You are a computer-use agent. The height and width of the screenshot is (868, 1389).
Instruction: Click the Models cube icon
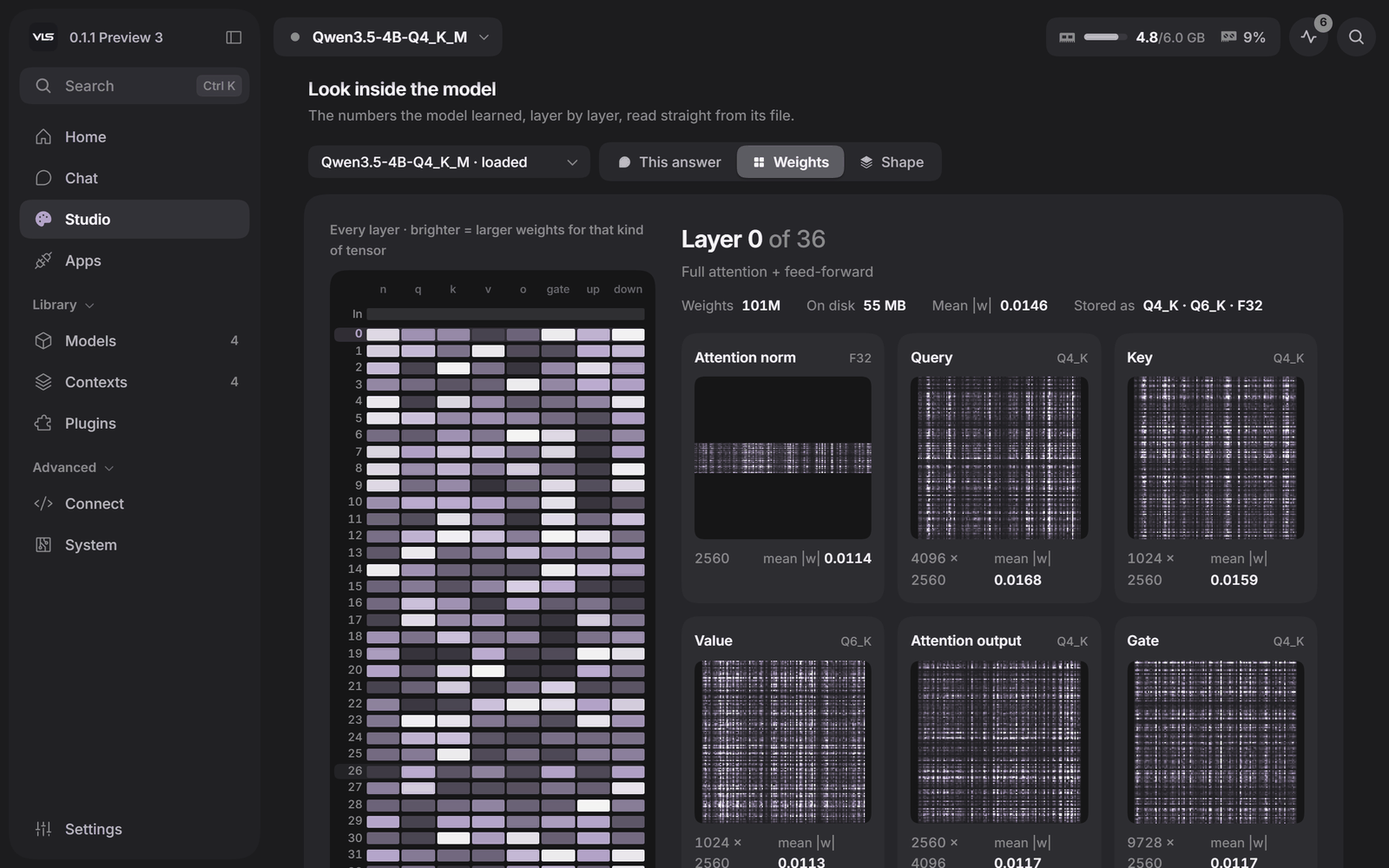tap(43, 341)
